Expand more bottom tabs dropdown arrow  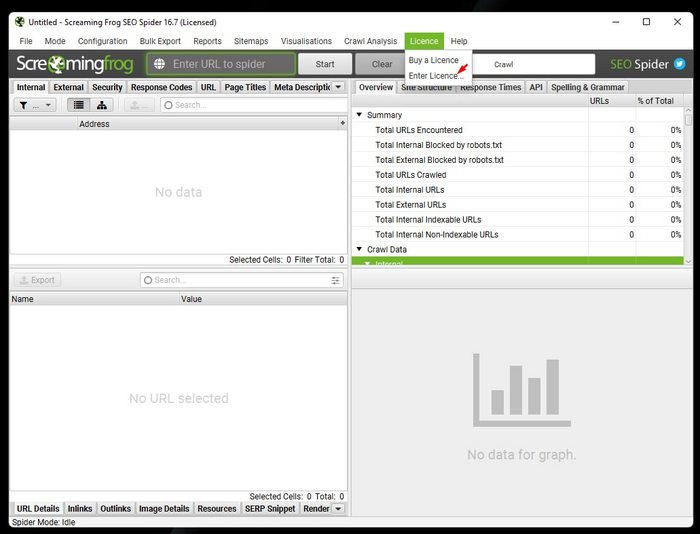(338, 509)
